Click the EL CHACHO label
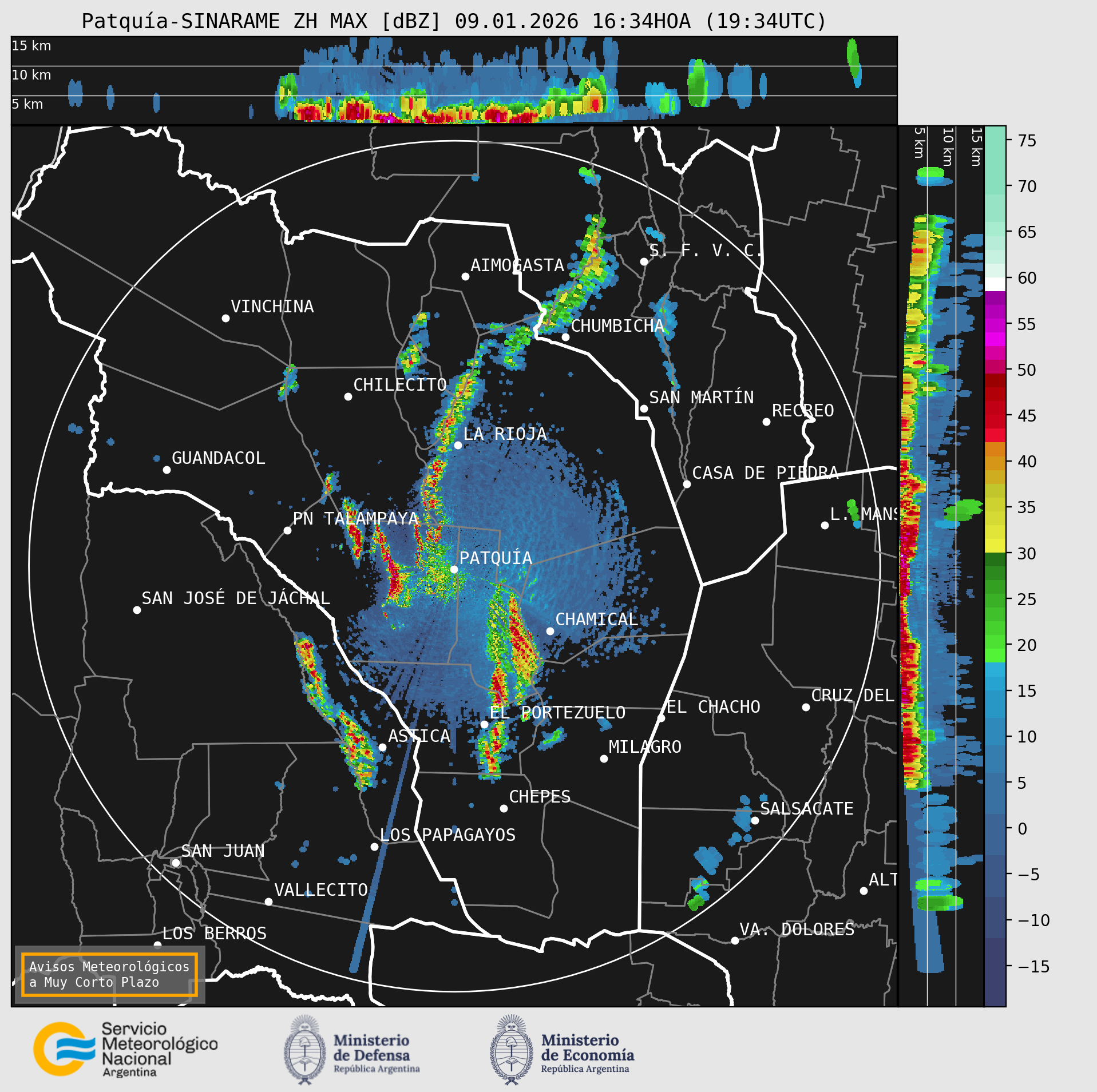 point(714,707)
